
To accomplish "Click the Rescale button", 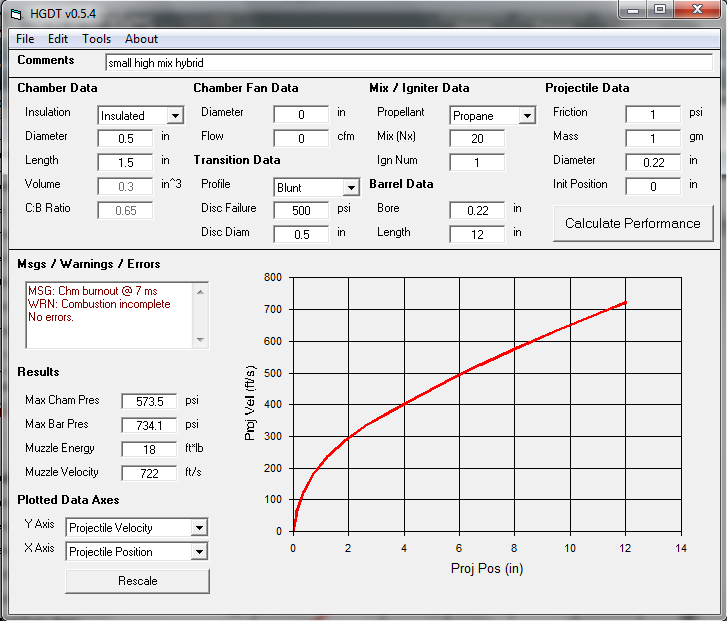I will pyautogui.click(x=137, y=581).
